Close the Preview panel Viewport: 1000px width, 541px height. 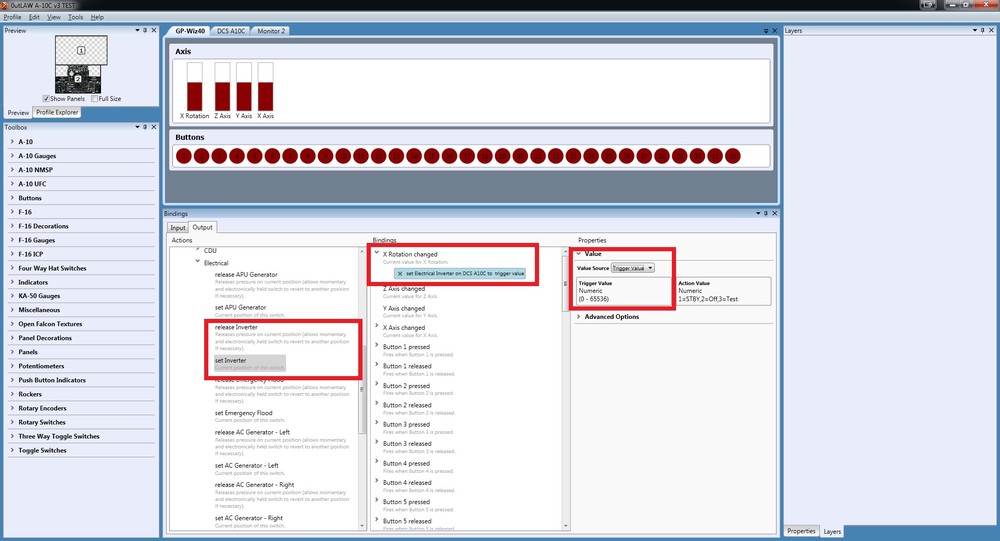[x=154, y=30]
